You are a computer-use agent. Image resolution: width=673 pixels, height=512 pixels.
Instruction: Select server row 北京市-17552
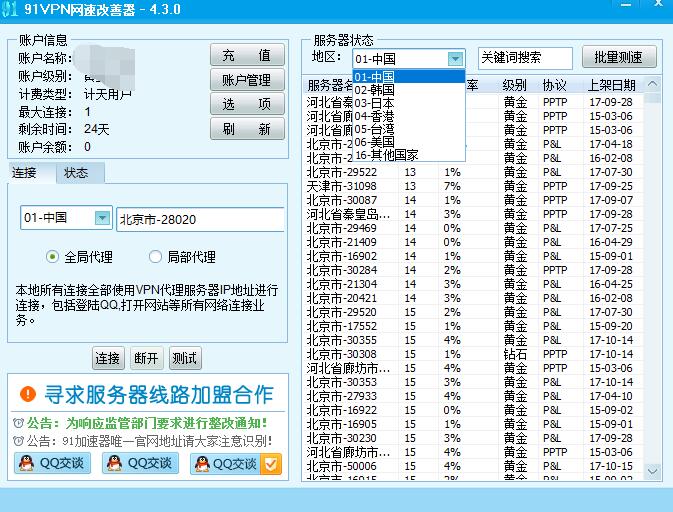474,326
